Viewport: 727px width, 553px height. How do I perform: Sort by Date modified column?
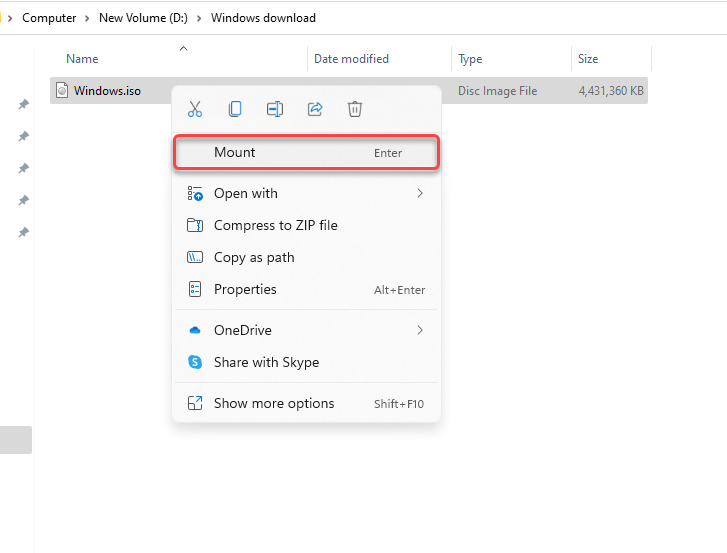(x=351, y=60)
